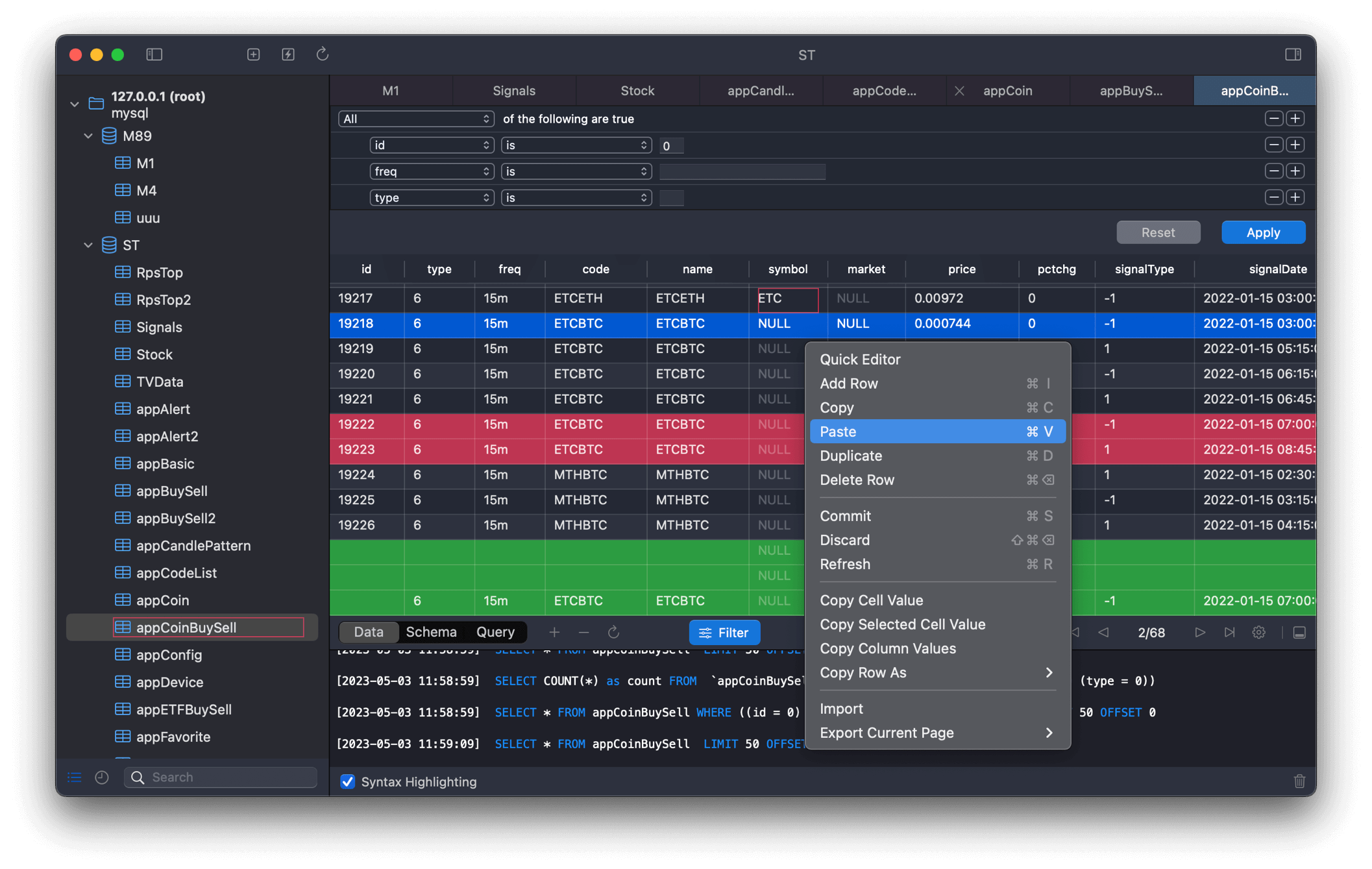
Task: Go to next page arrow
Action: coord(1199,632)
